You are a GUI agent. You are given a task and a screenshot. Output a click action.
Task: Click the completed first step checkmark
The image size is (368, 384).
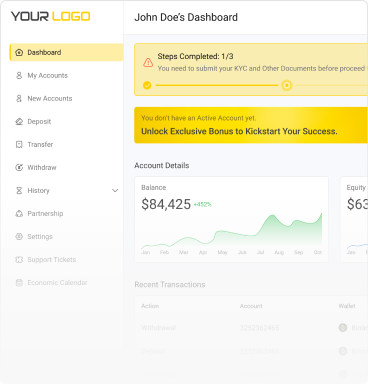(x=147, y=85)
